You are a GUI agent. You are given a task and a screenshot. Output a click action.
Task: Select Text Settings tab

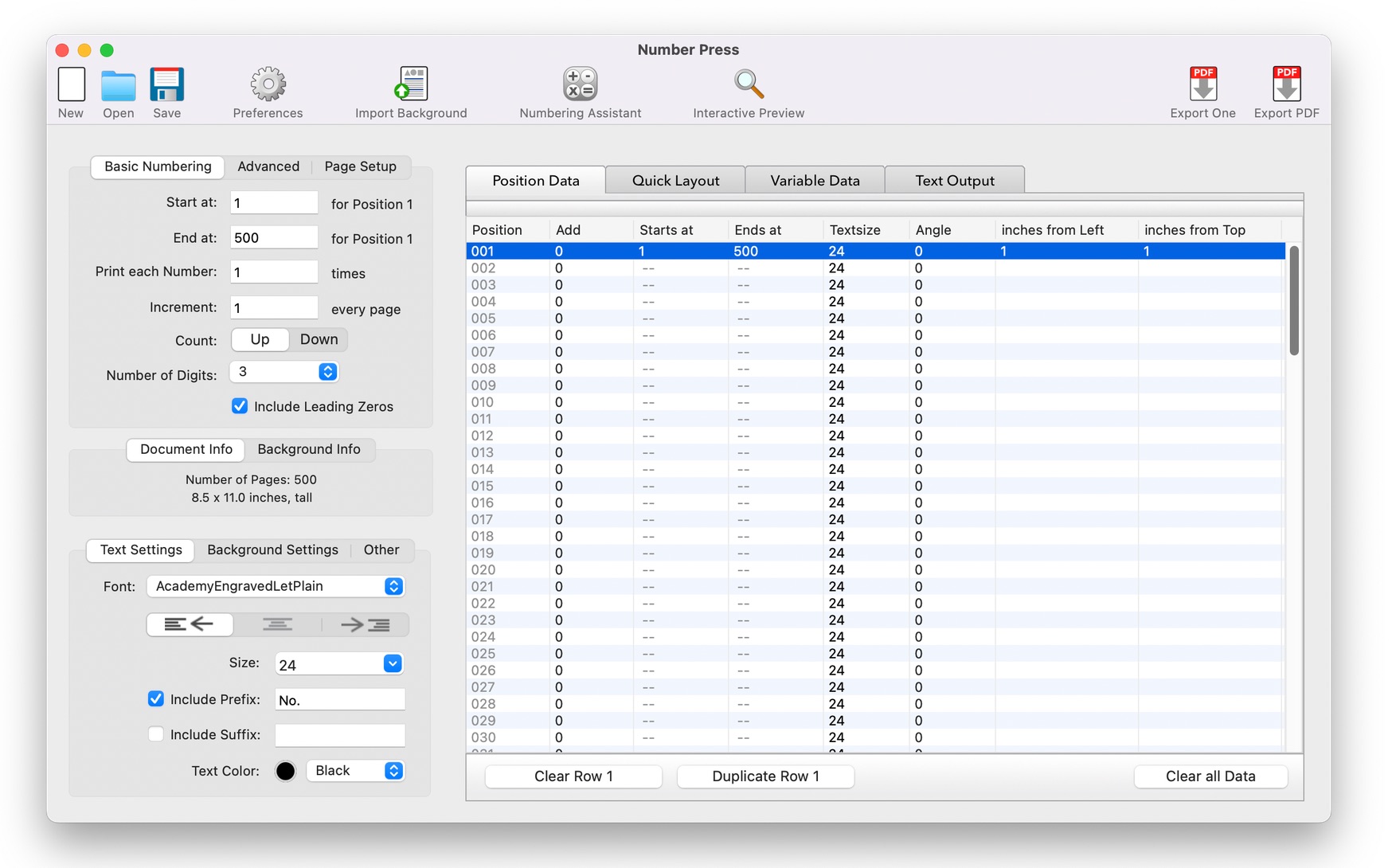click(x=141, y=549)
